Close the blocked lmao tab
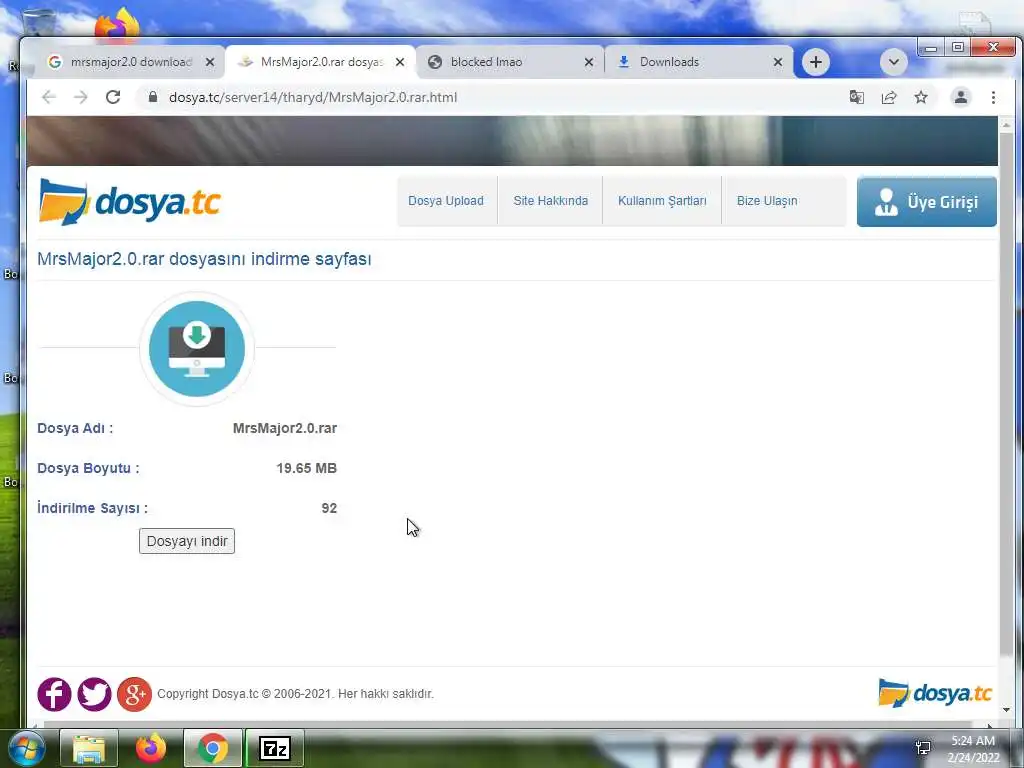1024x768 pixels. [x=588, y=62]
